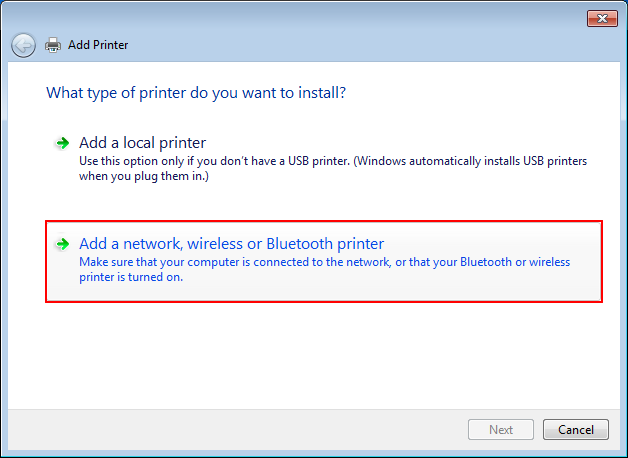This screenshot has width=628, height=458.
Task: Click the "Add Printer" window title text
Action: (98, 45)
